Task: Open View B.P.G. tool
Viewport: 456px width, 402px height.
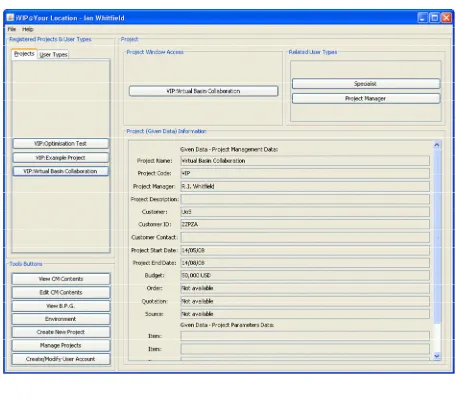Action: tap(61, 306)
